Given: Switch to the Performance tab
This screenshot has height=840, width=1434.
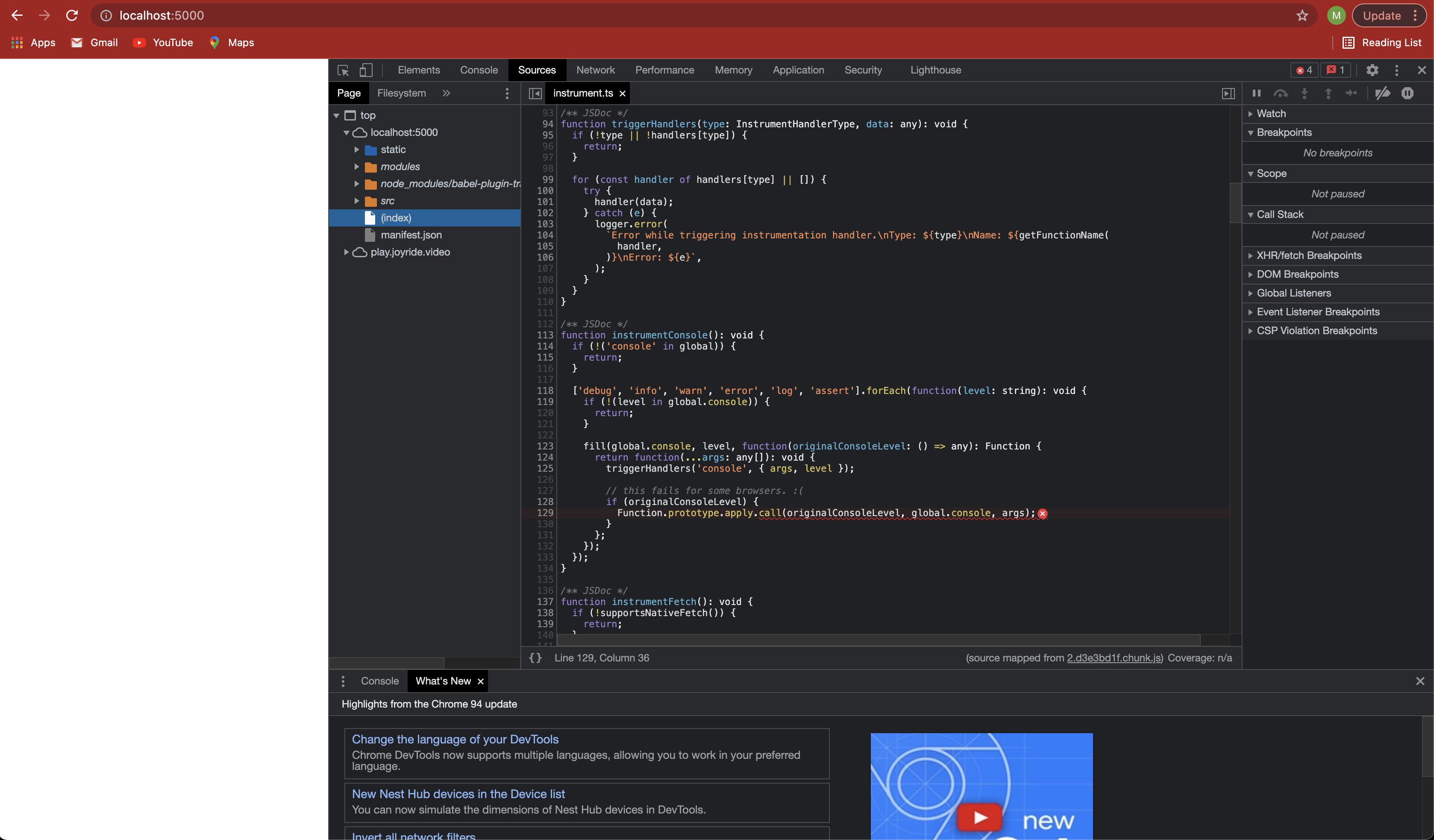Looking at the screenshot, I should click(664, 70).
